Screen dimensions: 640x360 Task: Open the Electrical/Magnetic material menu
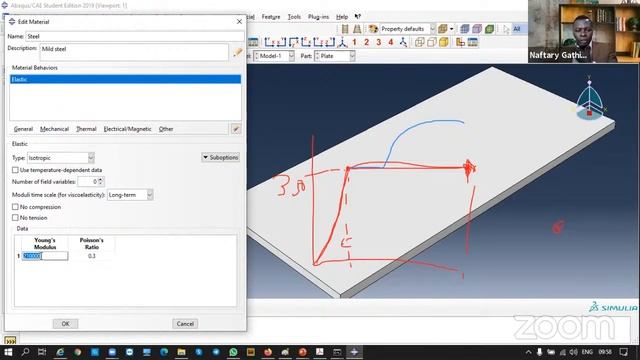(127, 129)
